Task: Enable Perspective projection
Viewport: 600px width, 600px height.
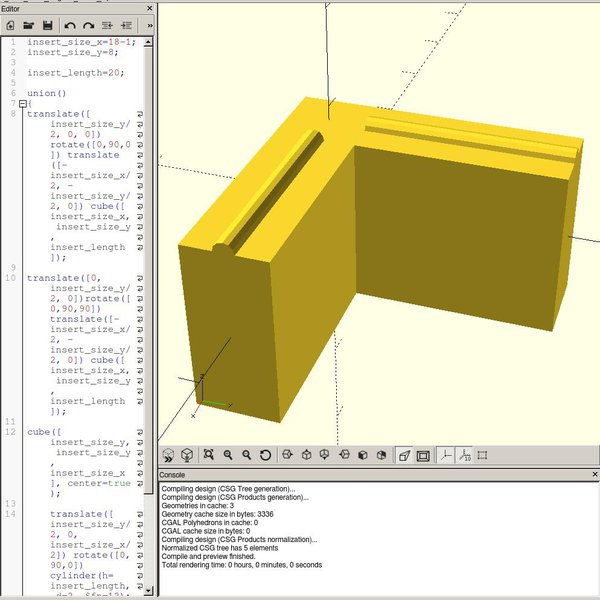Action: point(404,455)
